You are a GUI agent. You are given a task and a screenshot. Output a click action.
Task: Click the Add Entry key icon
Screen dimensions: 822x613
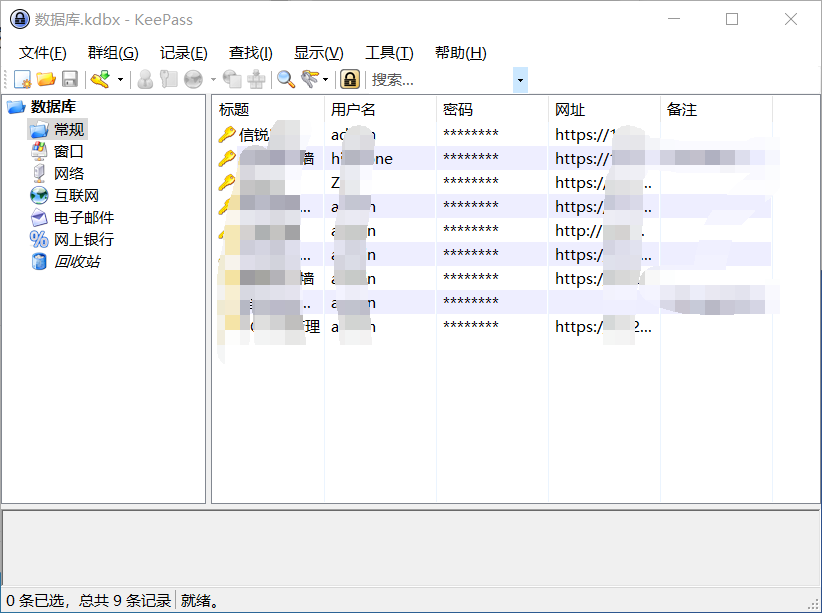100,79
